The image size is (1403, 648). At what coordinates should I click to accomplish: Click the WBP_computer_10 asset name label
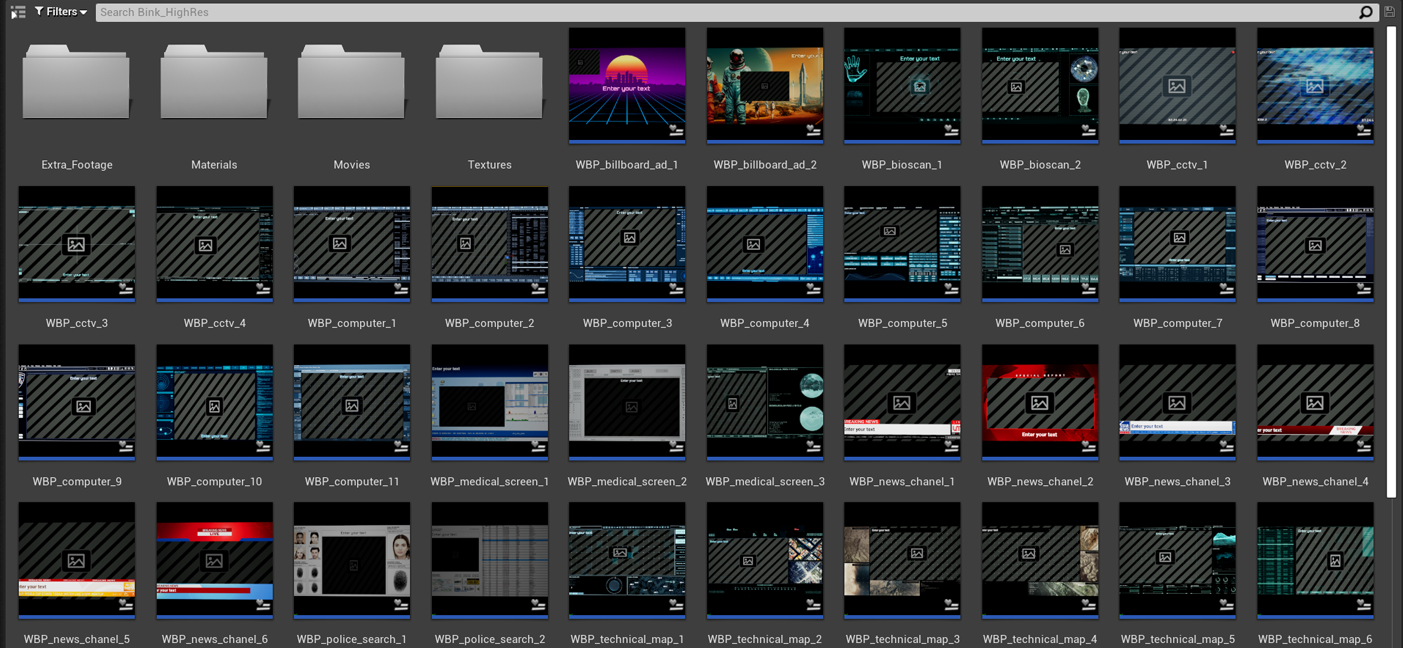tap(214, 482)
